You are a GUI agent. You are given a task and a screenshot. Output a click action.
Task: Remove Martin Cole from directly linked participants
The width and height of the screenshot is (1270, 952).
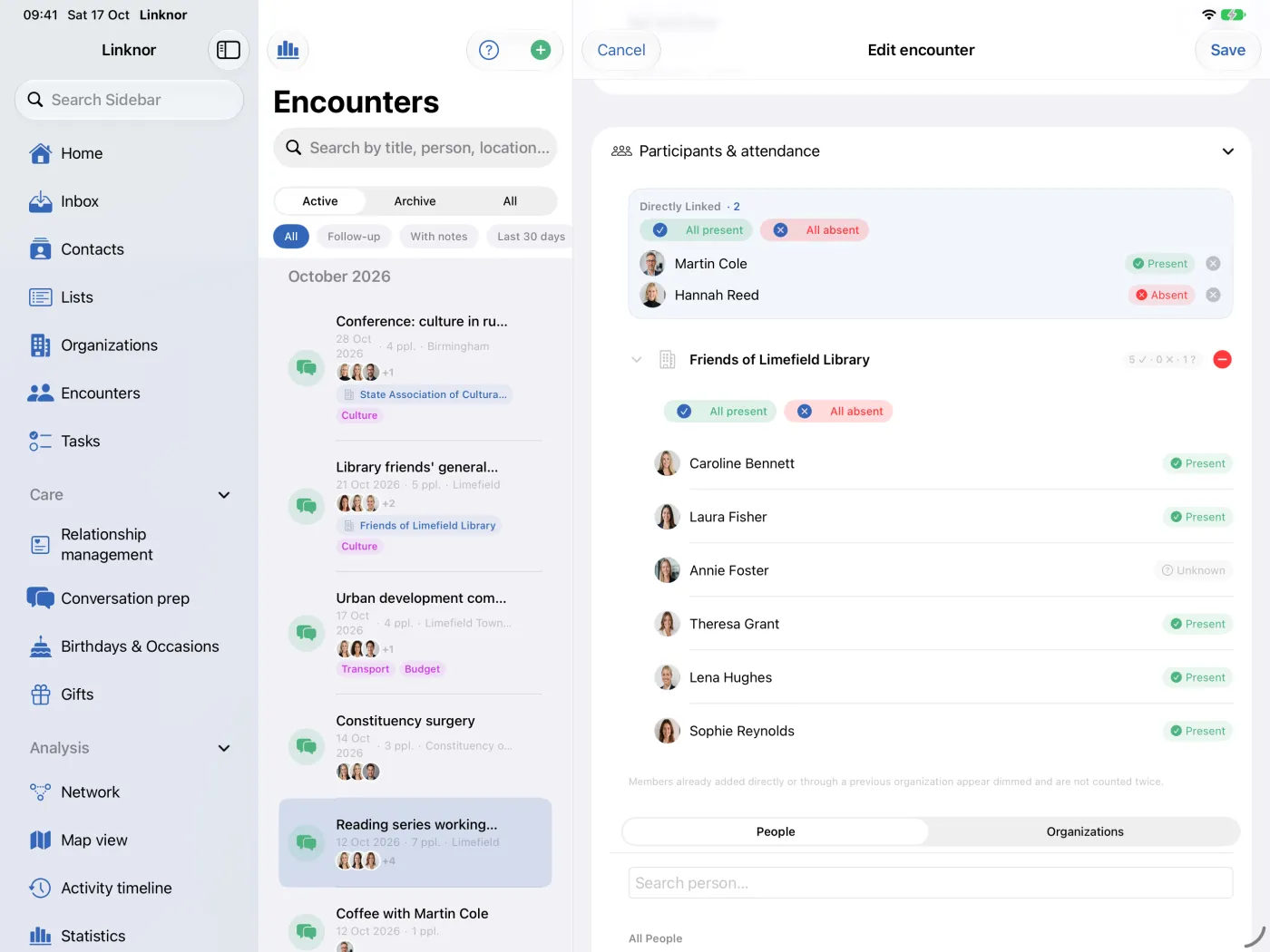(1213, 264)
